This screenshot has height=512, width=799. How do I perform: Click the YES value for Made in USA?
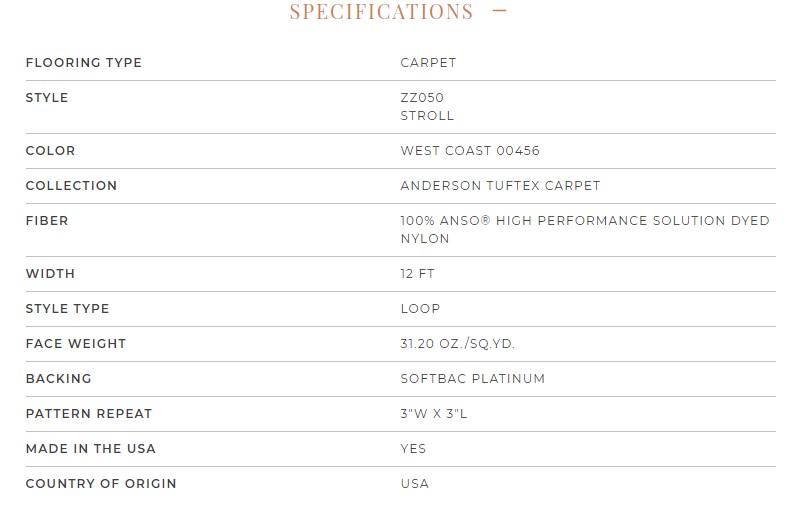413,449
